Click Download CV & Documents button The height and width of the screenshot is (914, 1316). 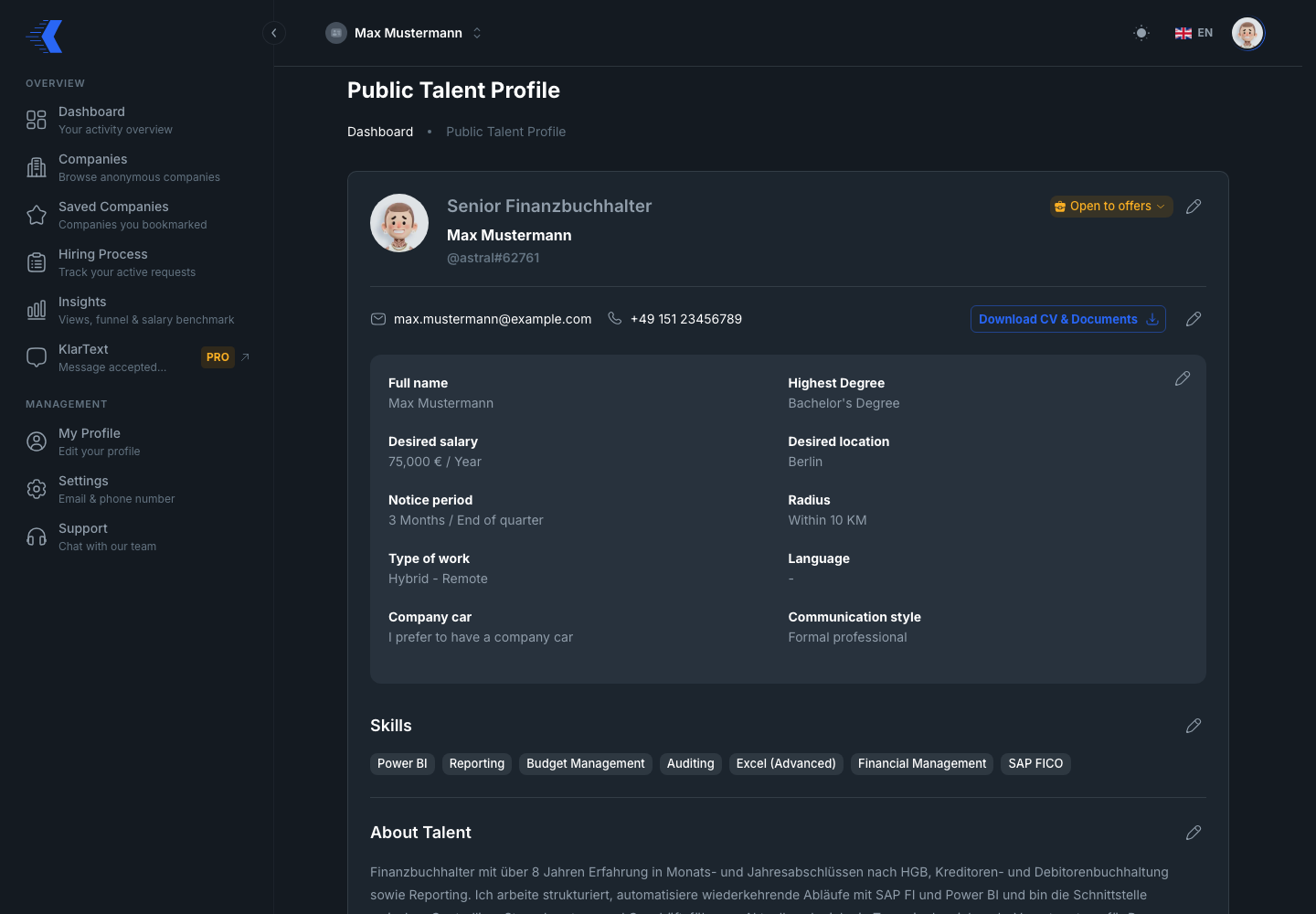[x=1067, y=319]
